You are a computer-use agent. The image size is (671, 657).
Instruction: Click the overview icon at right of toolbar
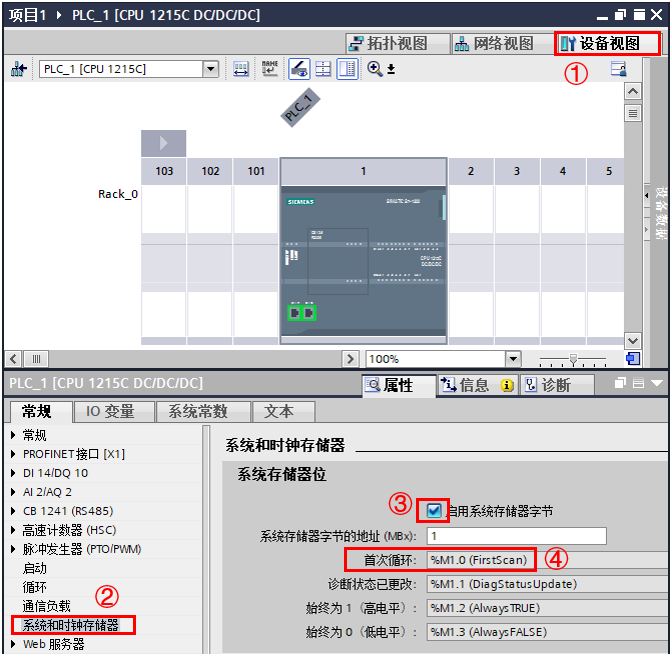coord(618,68)
